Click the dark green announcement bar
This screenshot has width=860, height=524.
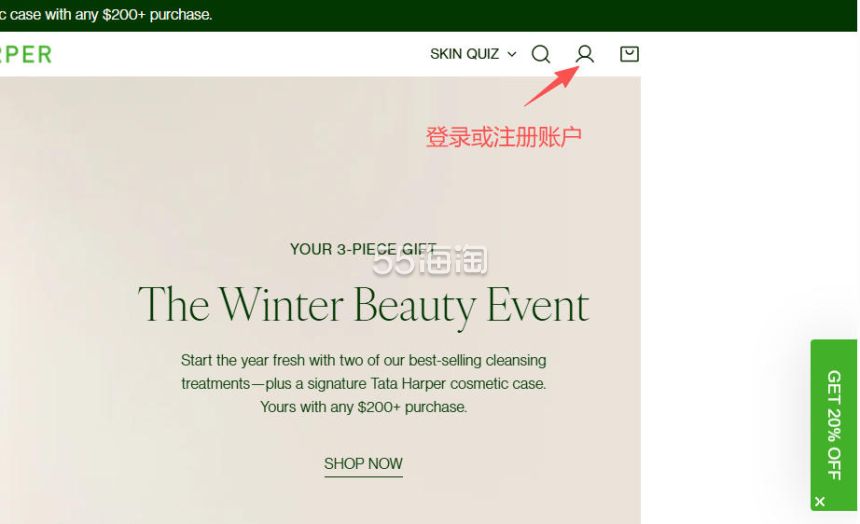tap(428, 15)
